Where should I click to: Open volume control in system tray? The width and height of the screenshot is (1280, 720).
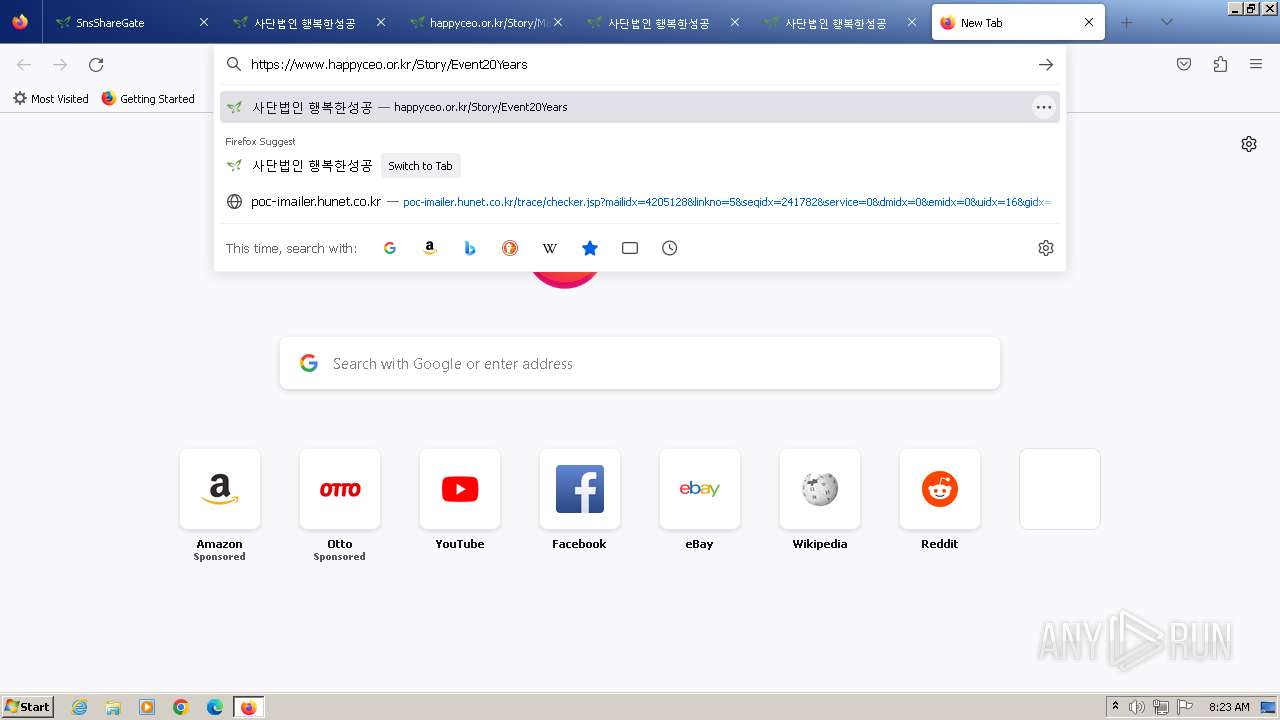(1137, 707)
